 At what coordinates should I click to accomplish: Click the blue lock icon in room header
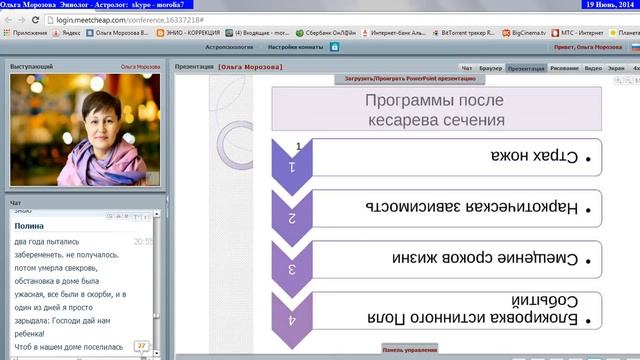[x=334, y=47]
